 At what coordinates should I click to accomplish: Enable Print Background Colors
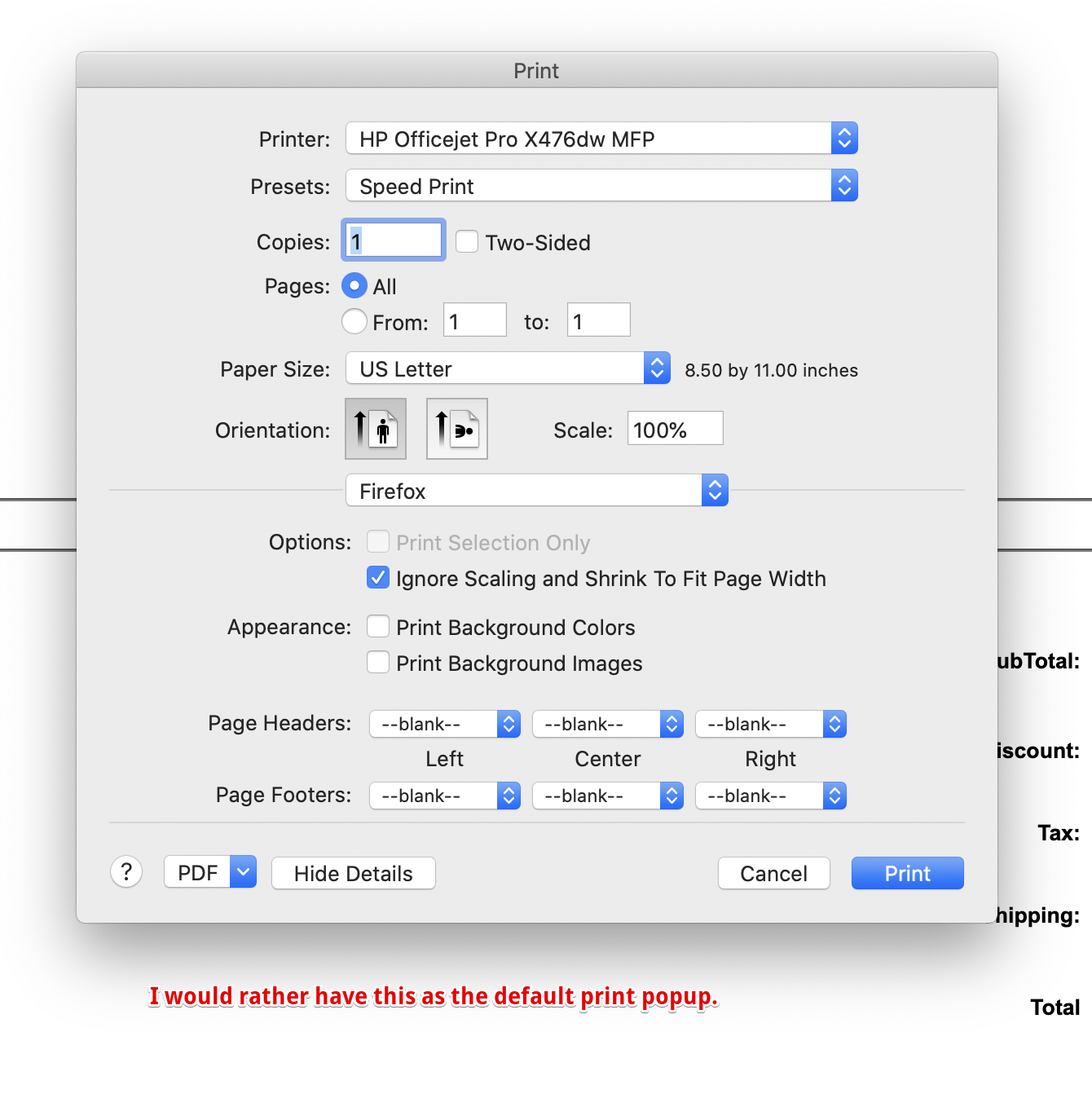coord(378,626)
